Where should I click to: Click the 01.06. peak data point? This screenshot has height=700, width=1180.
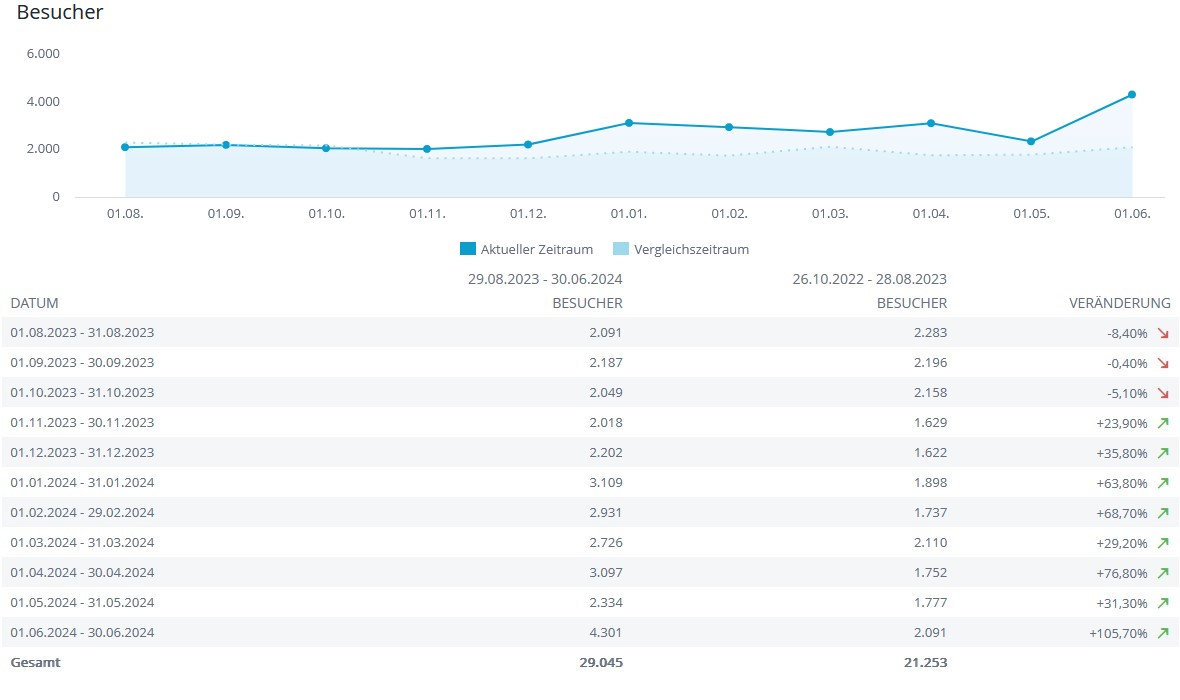click(1131, 95)
